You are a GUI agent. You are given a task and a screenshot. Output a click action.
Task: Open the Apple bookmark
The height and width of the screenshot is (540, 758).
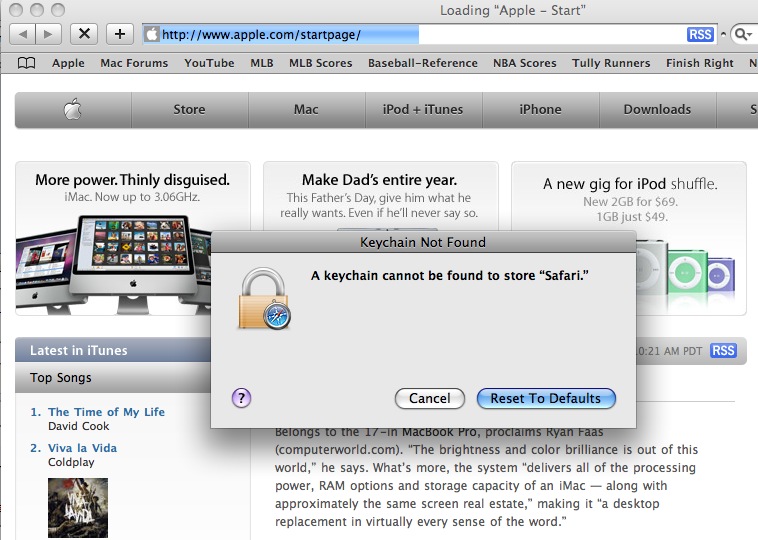pos(68,63)
